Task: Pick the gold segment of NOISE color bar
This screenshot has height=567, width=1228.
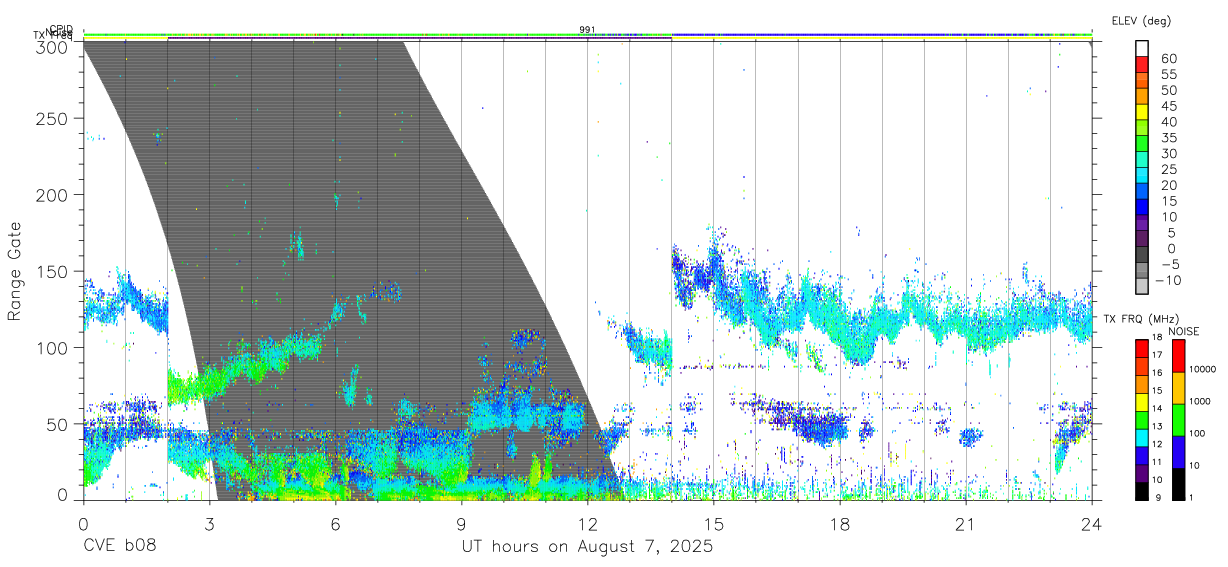Action: pyautogui.click(x=1177, y=388)
